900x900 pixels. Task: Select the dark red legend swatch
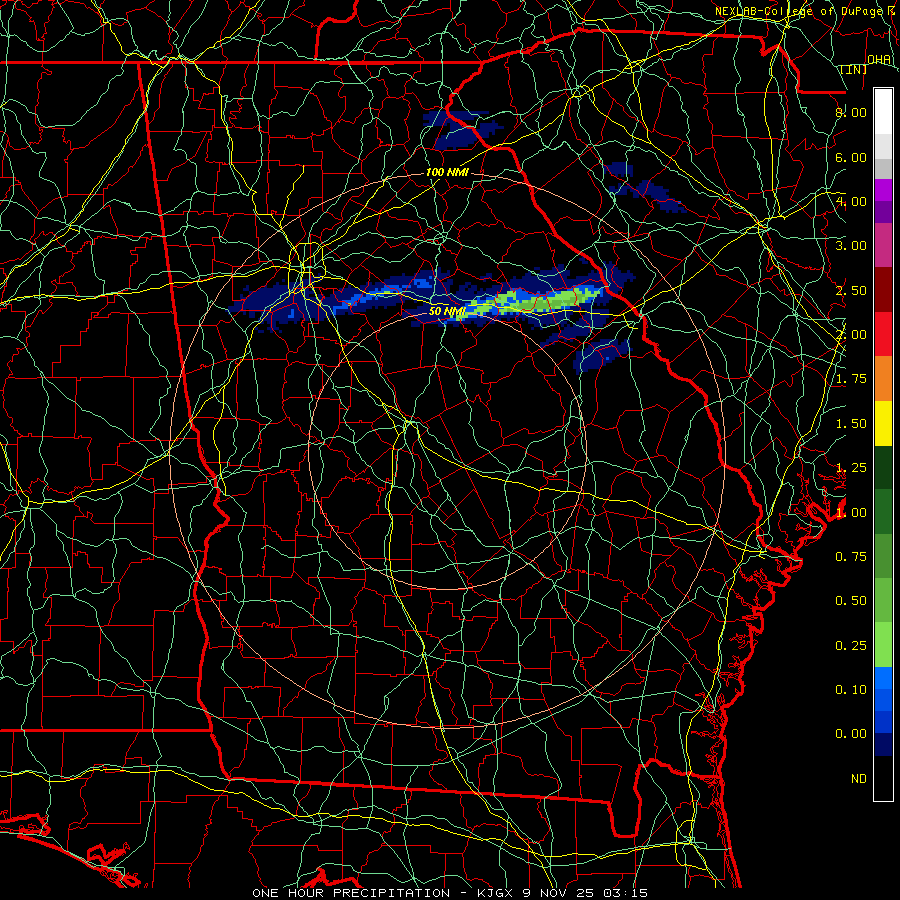point(883,290)
